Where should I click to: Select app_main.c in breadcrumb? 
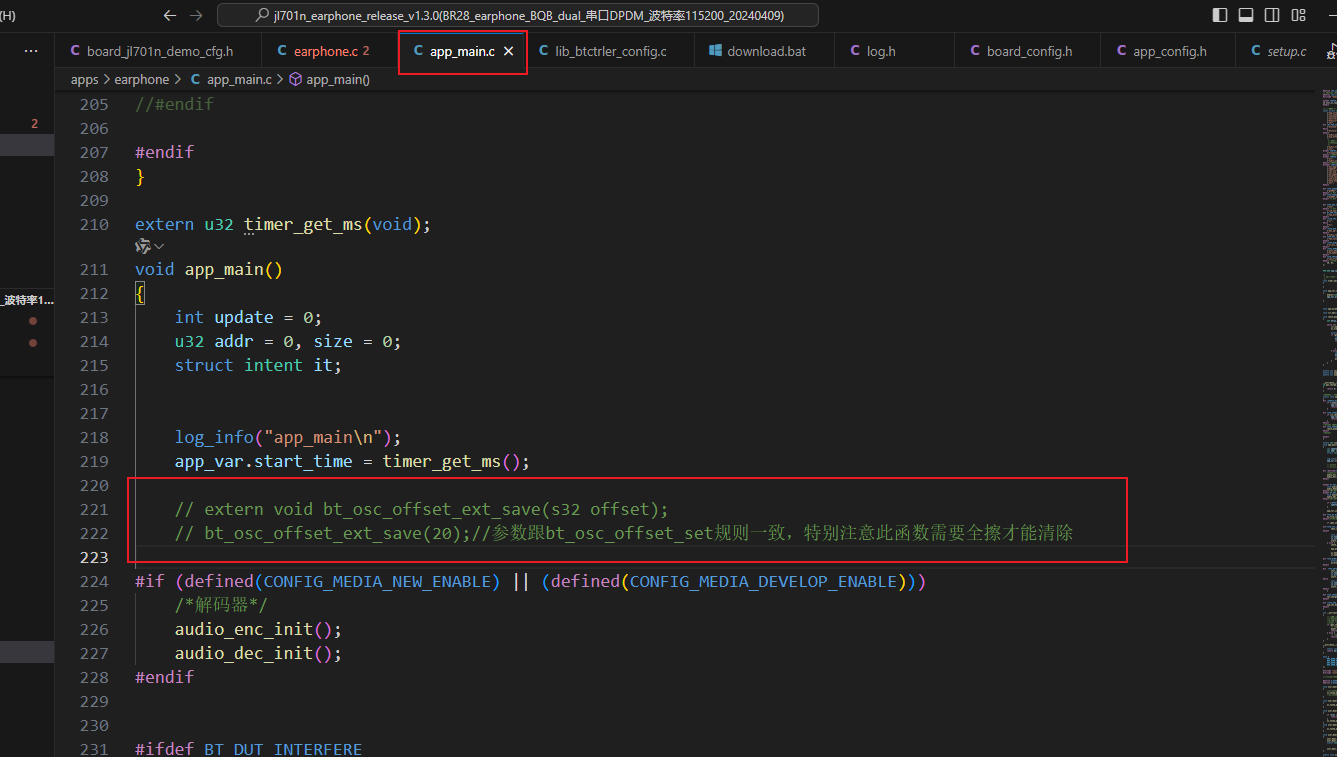pyautogui.click(x=239, y=79)
